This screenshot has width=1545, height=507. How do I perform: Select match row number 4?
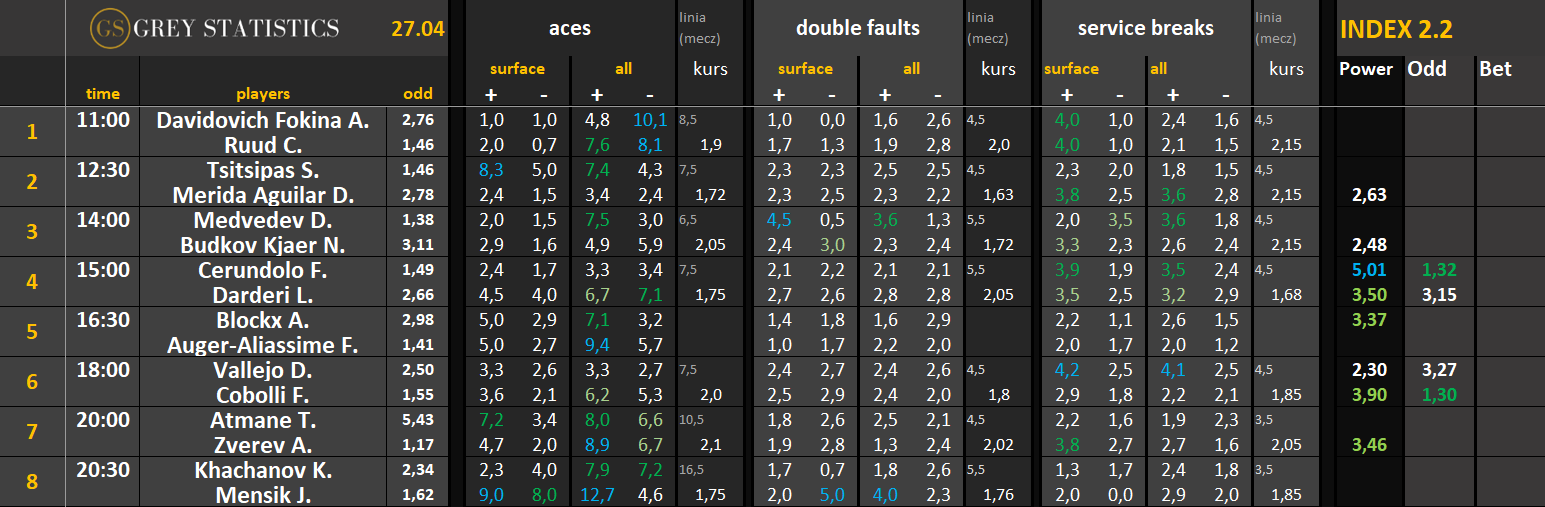coord(32,281)
